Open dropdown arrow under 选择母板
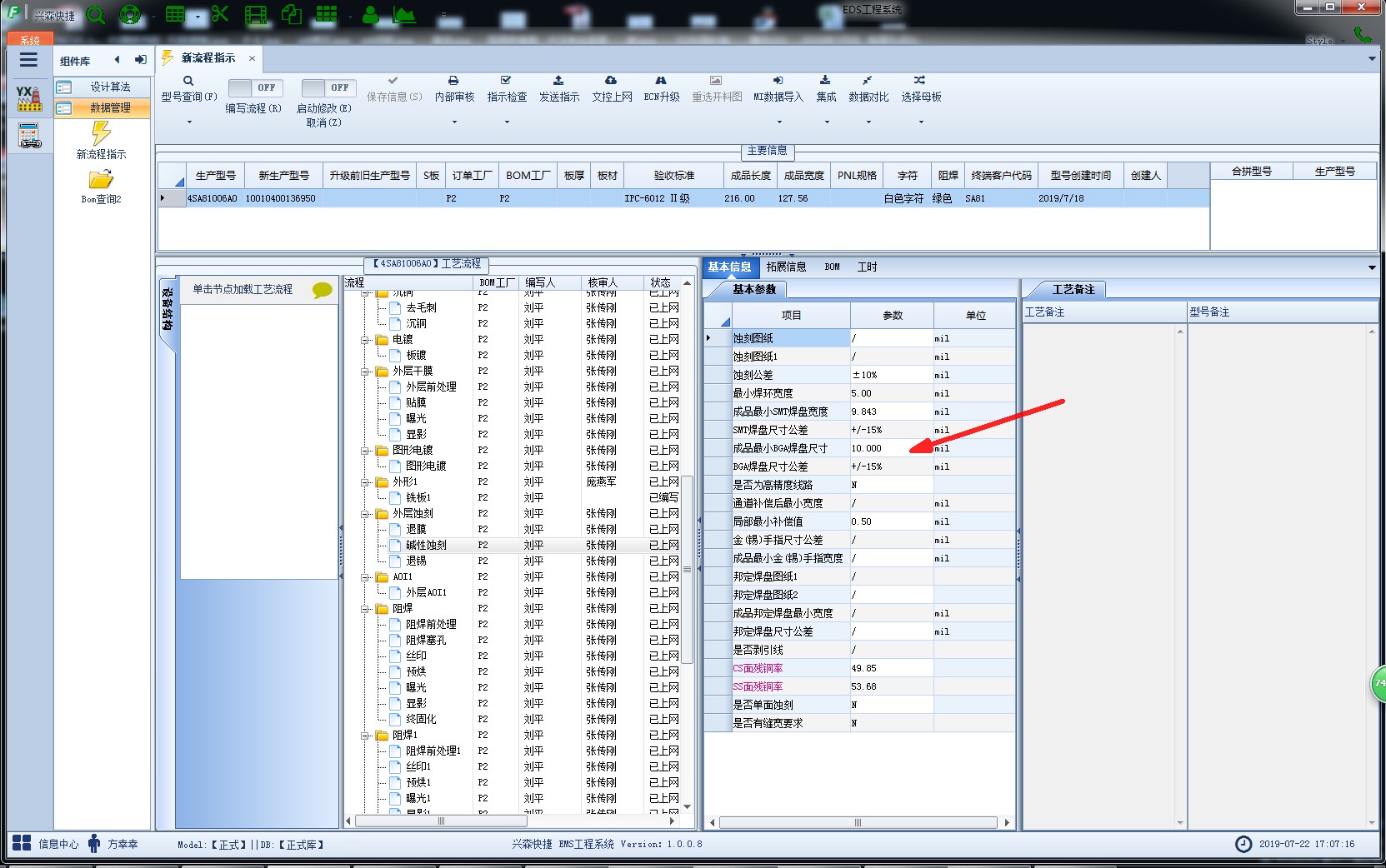 click(921, 122)
